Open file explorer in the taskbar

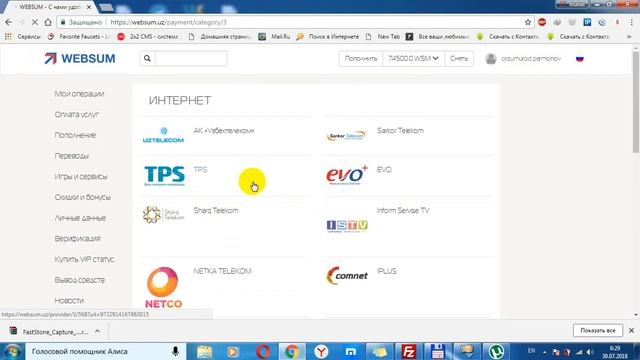[204, 351]
